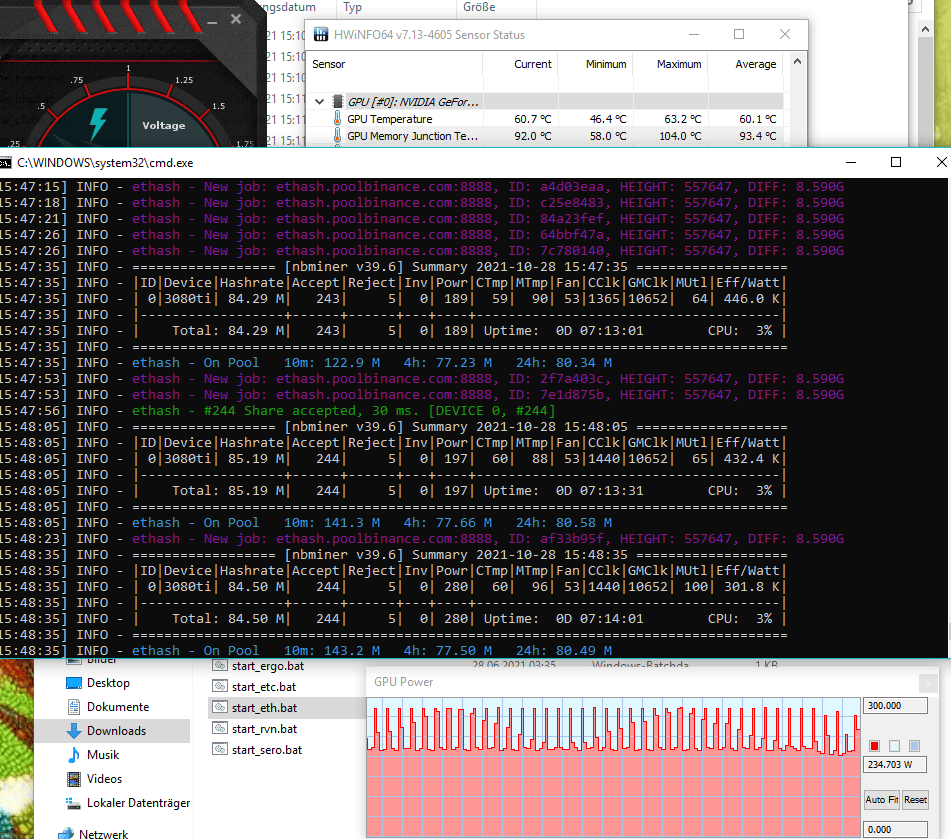Pick the medium blue grid color swatch
Viewport: 951px width, 839px height.
tap(915, 746)
